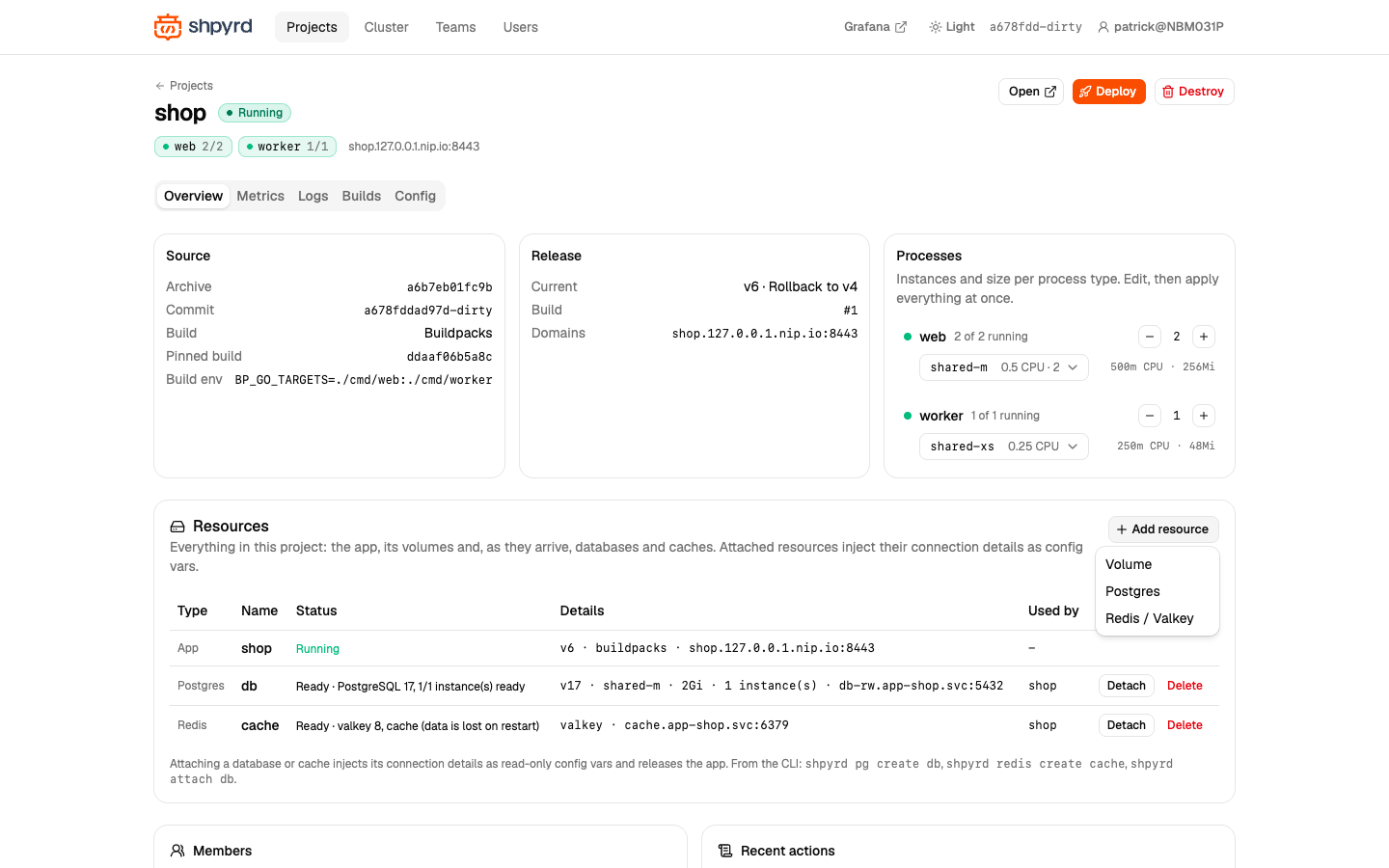
Task: Select the Builds tab
Action: click(x=362, y=196)
